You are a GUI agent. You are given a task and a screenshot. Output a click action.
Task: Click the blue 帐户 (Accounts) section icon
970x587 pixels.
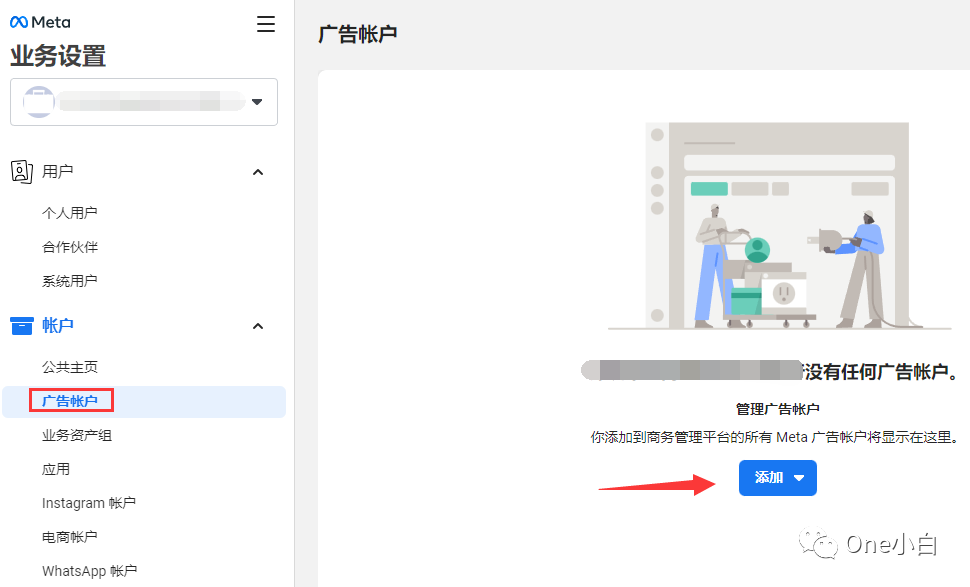pos(22,325)
